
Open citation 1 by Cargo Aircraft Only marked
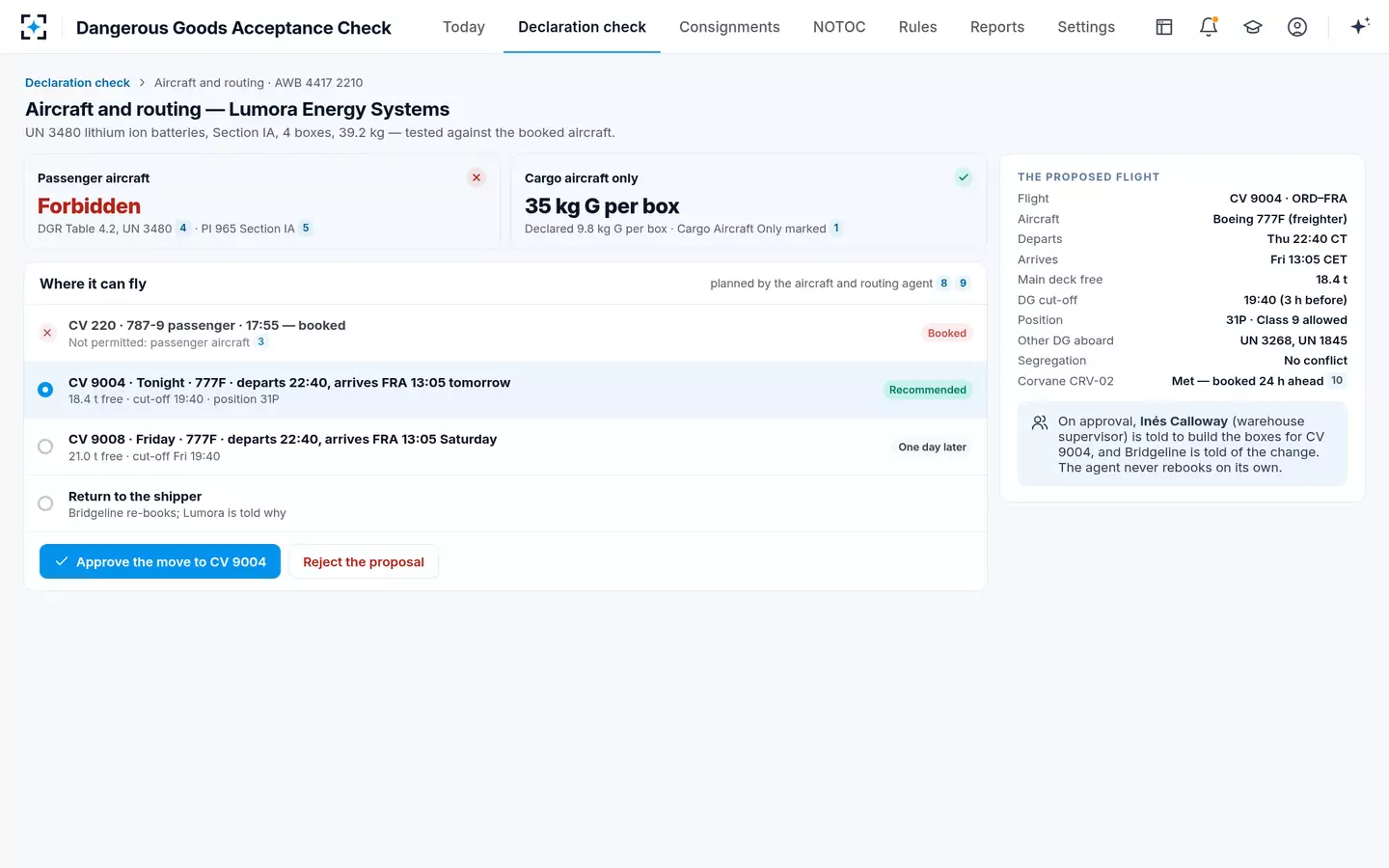[x=836, y=229]
